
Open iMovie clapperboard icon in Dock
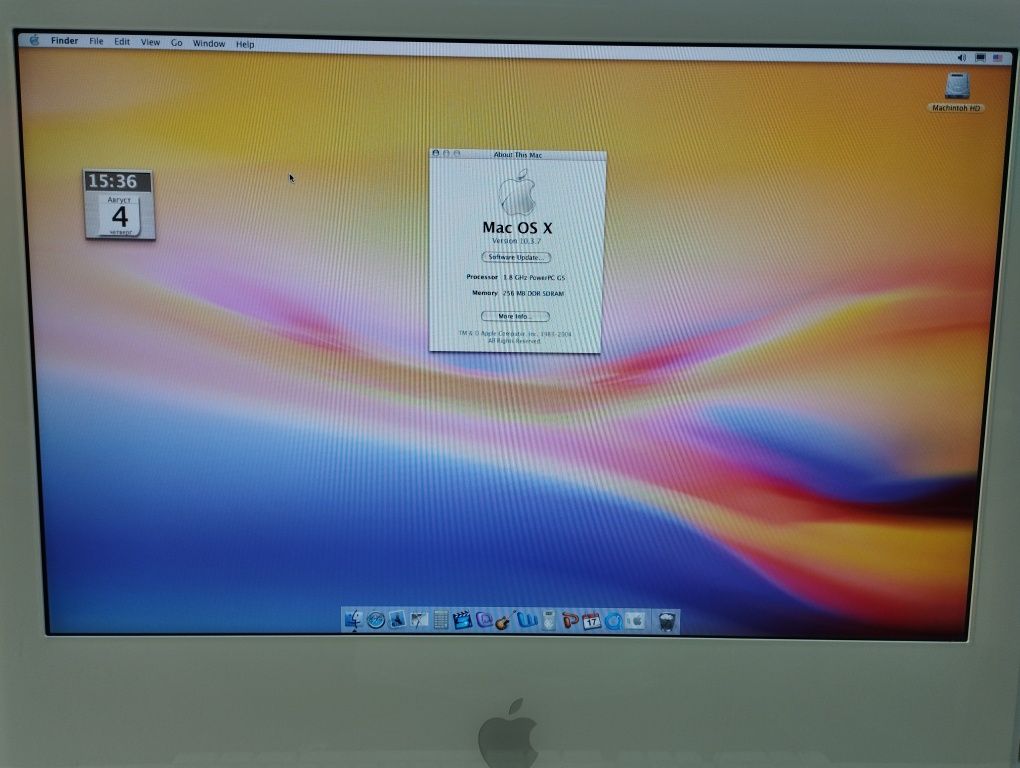click(x=462, y=620)
